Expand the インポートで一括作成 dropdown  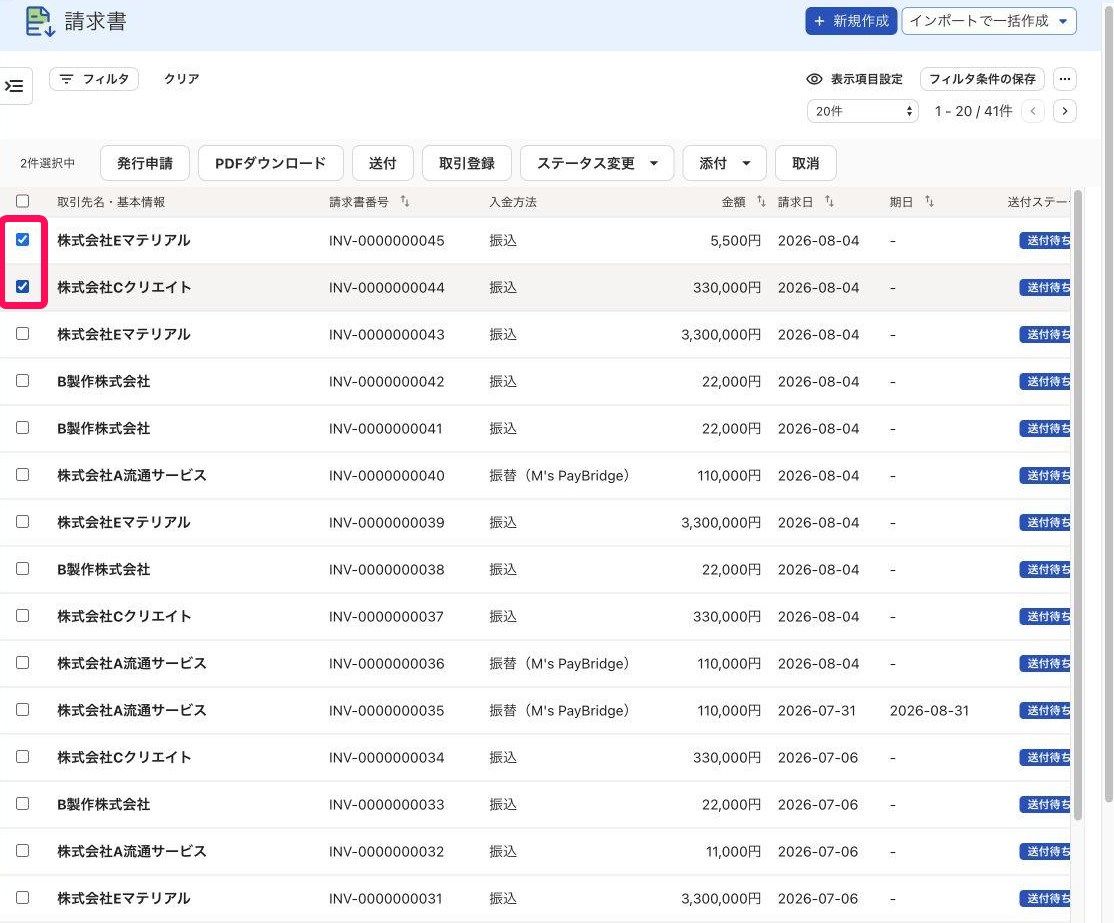tap(989, 21)
